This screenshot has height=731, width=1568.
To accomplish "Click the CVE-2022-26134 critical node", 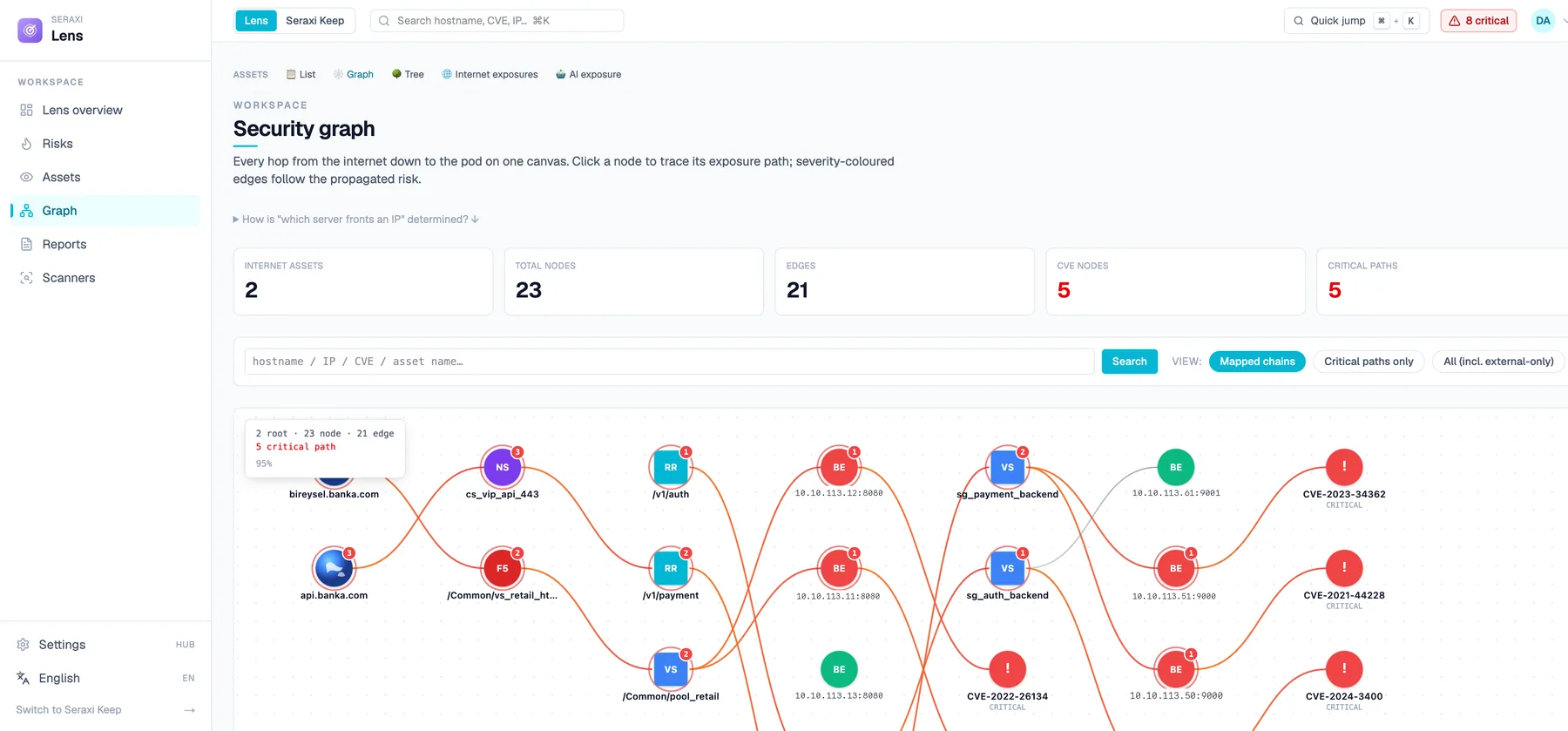I will 1008,670.
